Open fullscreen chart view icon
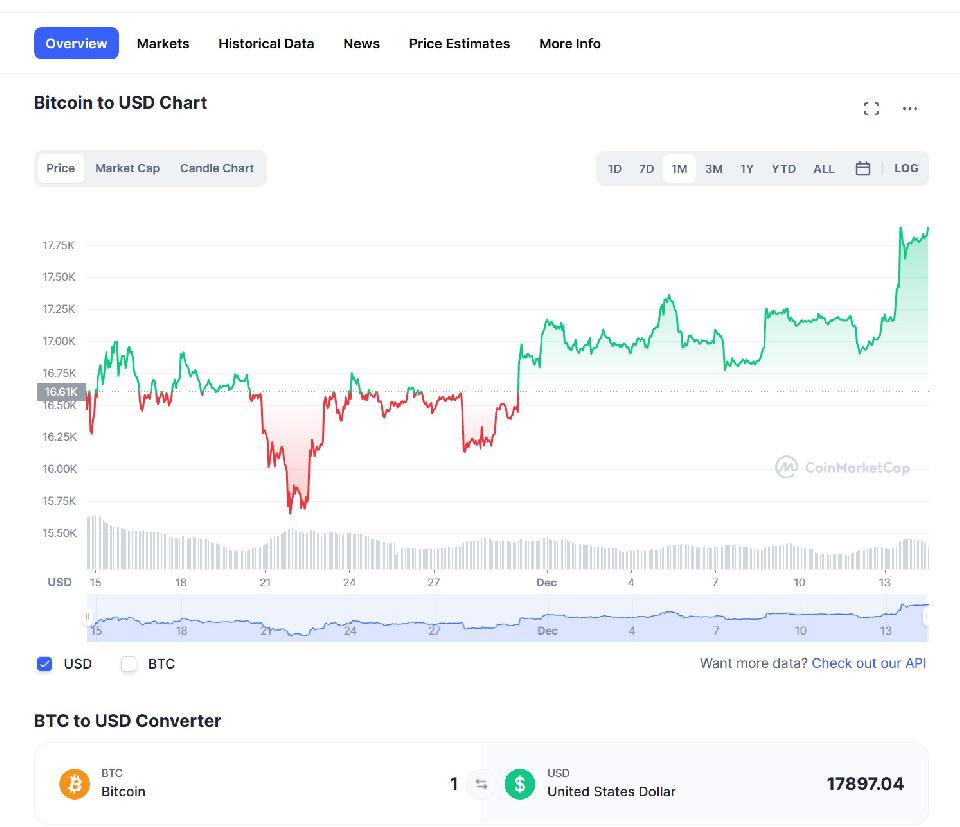 point(871,109)
